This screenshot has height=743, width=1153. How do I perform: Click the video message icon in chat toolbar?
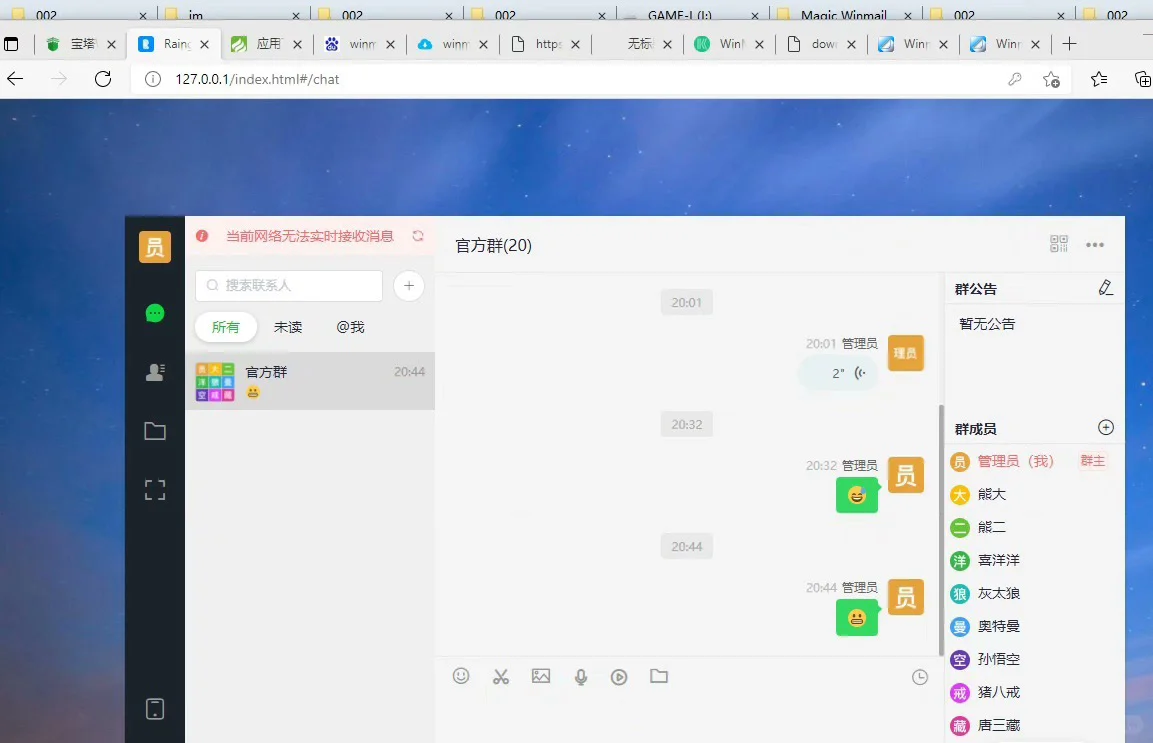[619, 676]
